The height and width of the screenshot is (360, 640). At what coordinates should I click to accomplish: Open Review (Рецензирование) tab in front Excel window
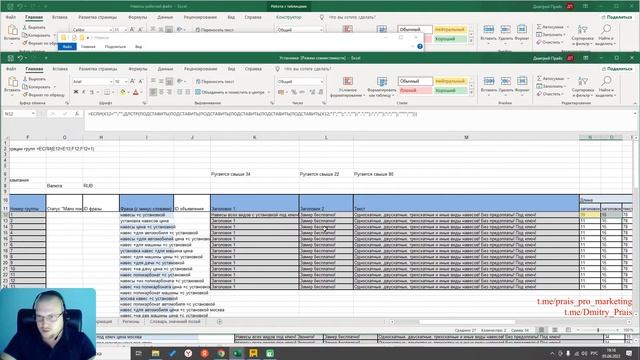200,69
